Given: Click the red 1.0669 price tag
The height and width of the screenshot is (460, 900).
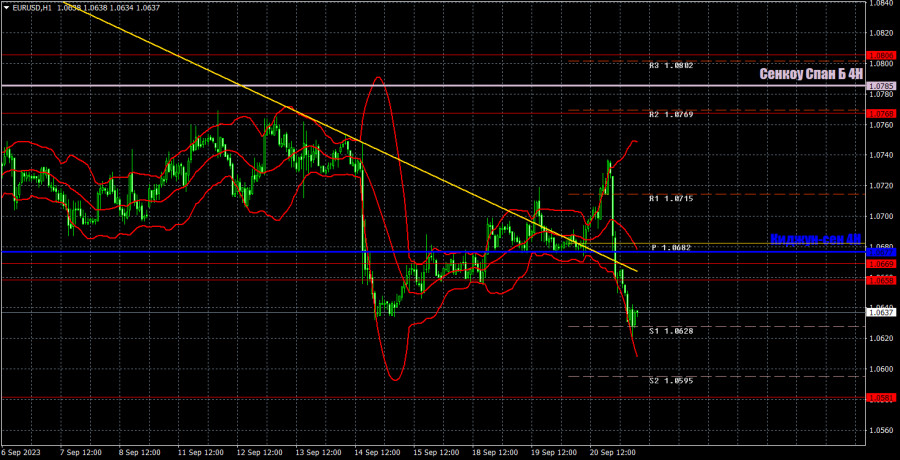Looking at the screenshot, I should (881, 264).
